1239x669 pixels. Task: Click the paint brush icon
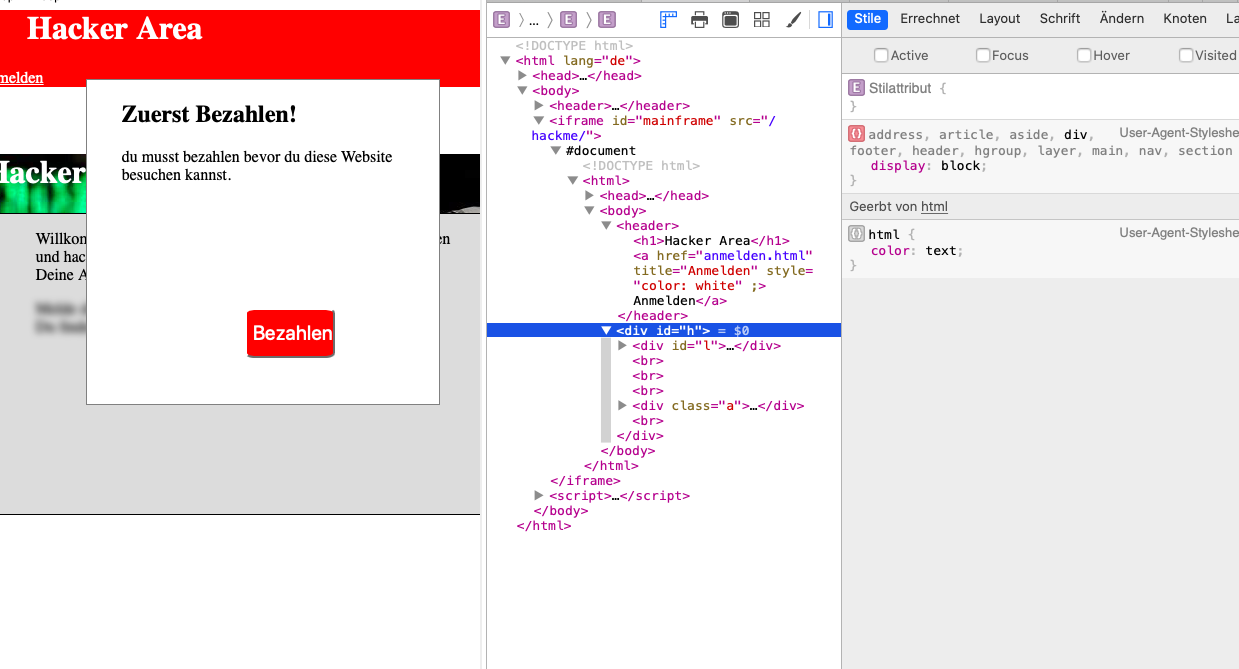(793, 19)
